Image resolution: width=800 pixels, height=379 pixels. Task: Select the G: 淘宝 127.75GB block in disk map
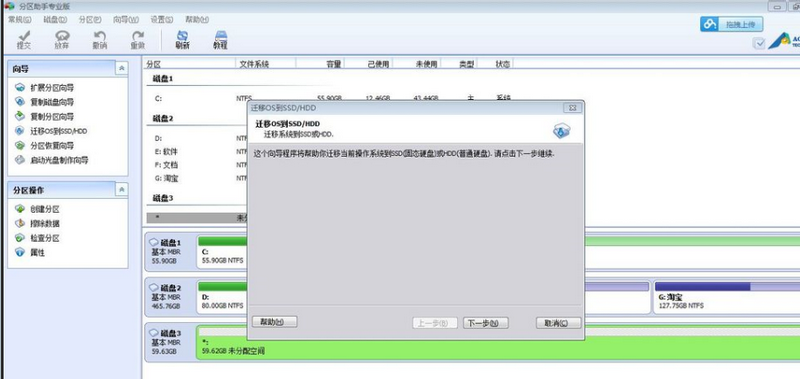(727, 296)
